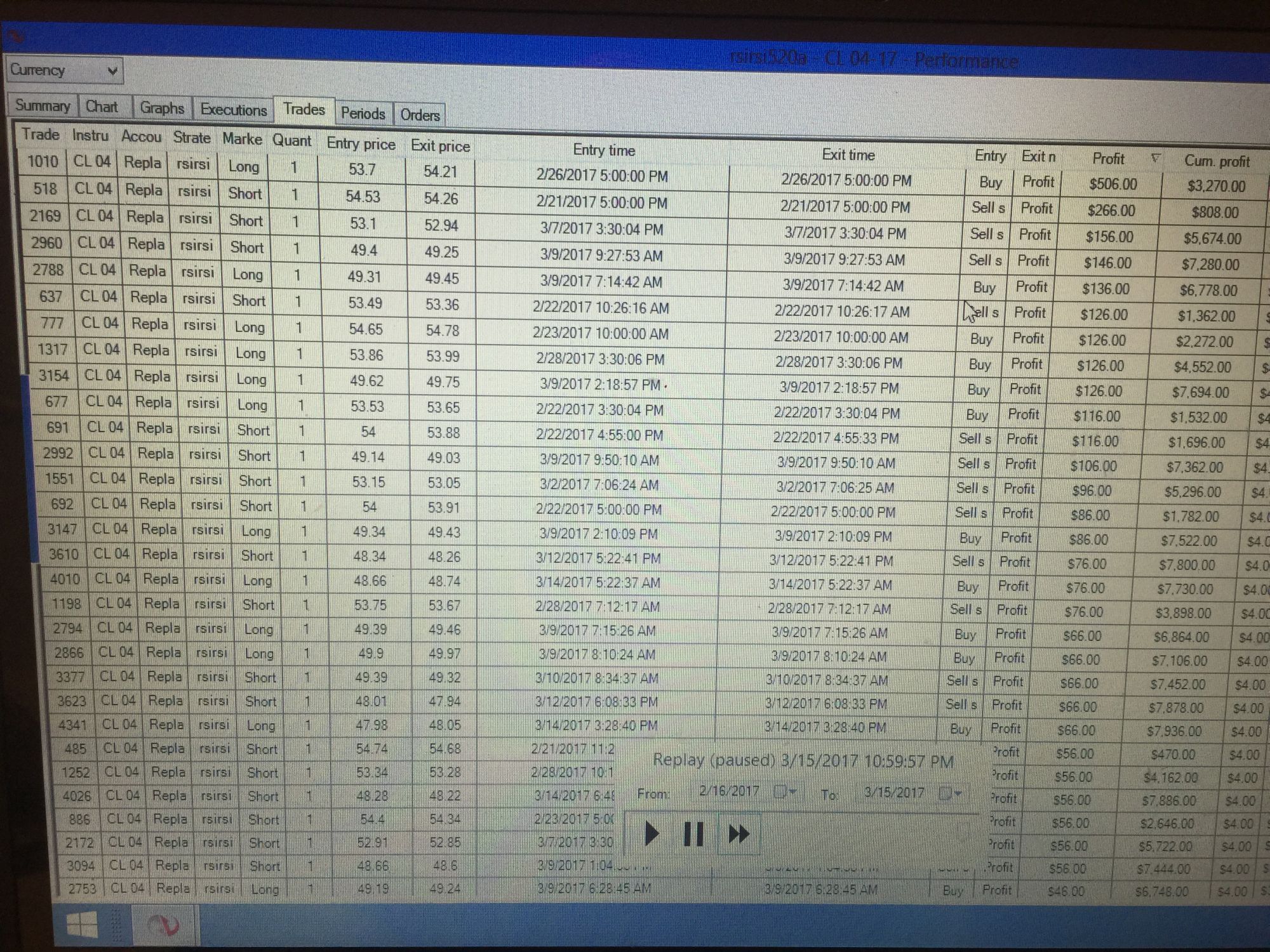1270x952 pixels.
Task: Sort by Entry price column header
Action: (x=361, y=143)
